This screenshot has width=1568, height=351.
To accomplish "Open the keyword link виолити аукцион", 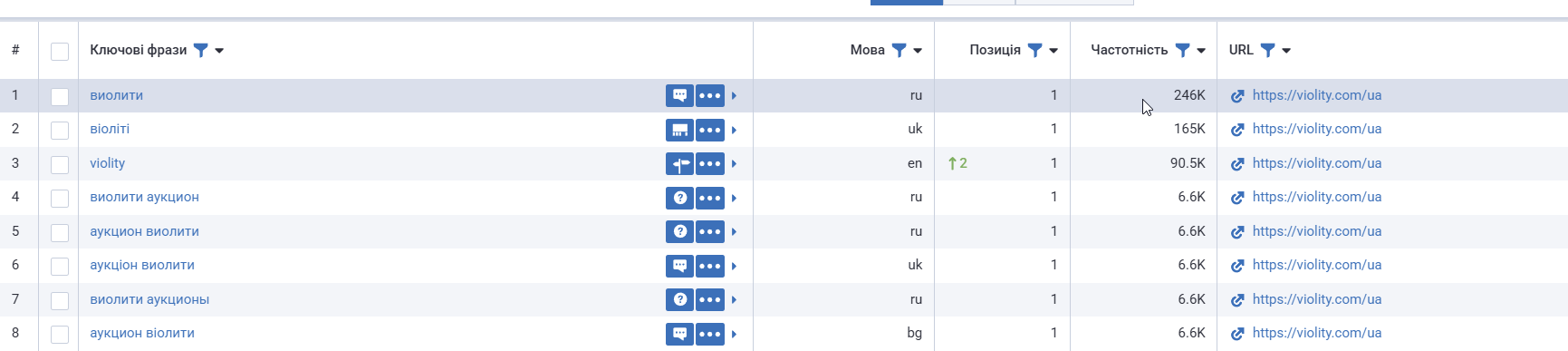I will tap(144, 197).
